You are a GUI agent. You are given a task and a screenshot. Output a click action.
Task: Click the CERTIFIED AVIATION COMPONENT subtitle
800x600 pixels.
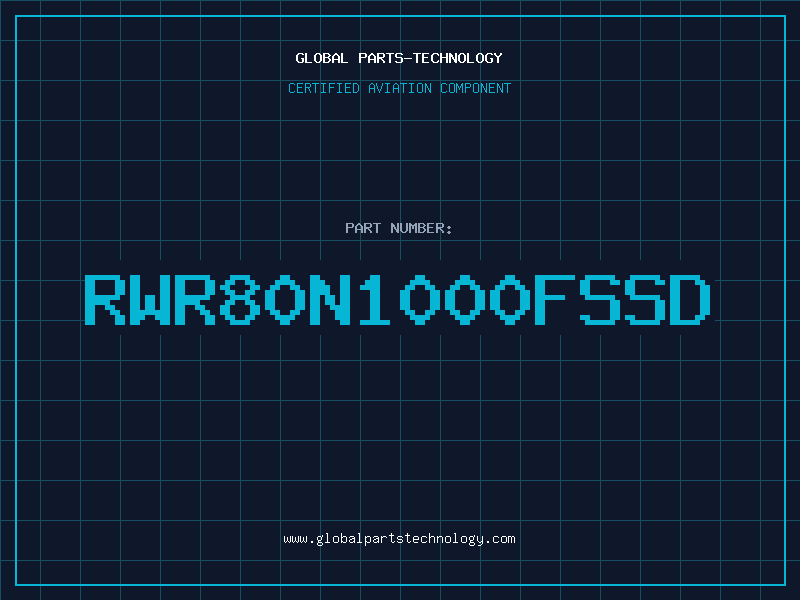coord(399,88)
